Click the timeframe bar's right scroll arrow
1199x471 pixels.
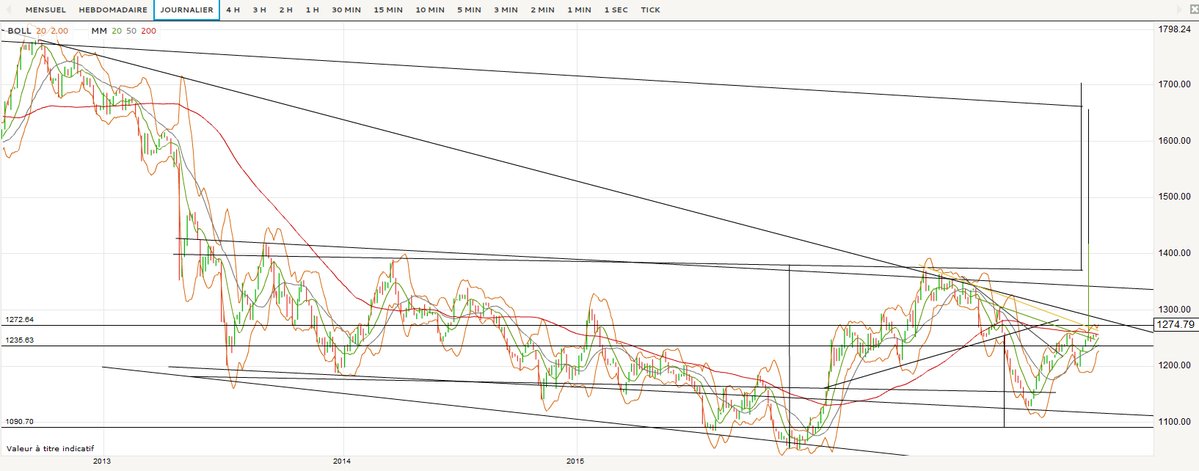tap(1177, 10)
